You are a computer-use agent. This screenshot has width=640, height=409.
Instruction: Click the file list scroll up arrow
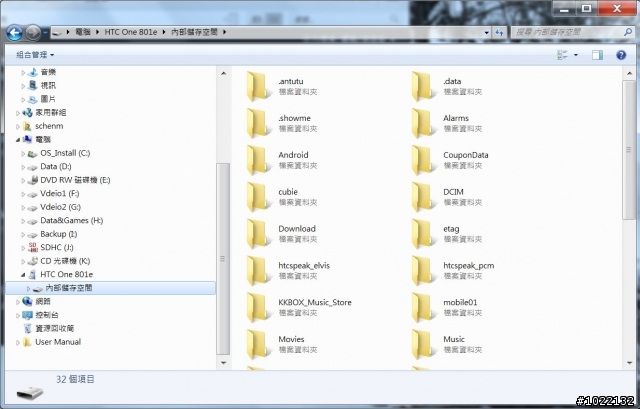[x=629, y=73]
